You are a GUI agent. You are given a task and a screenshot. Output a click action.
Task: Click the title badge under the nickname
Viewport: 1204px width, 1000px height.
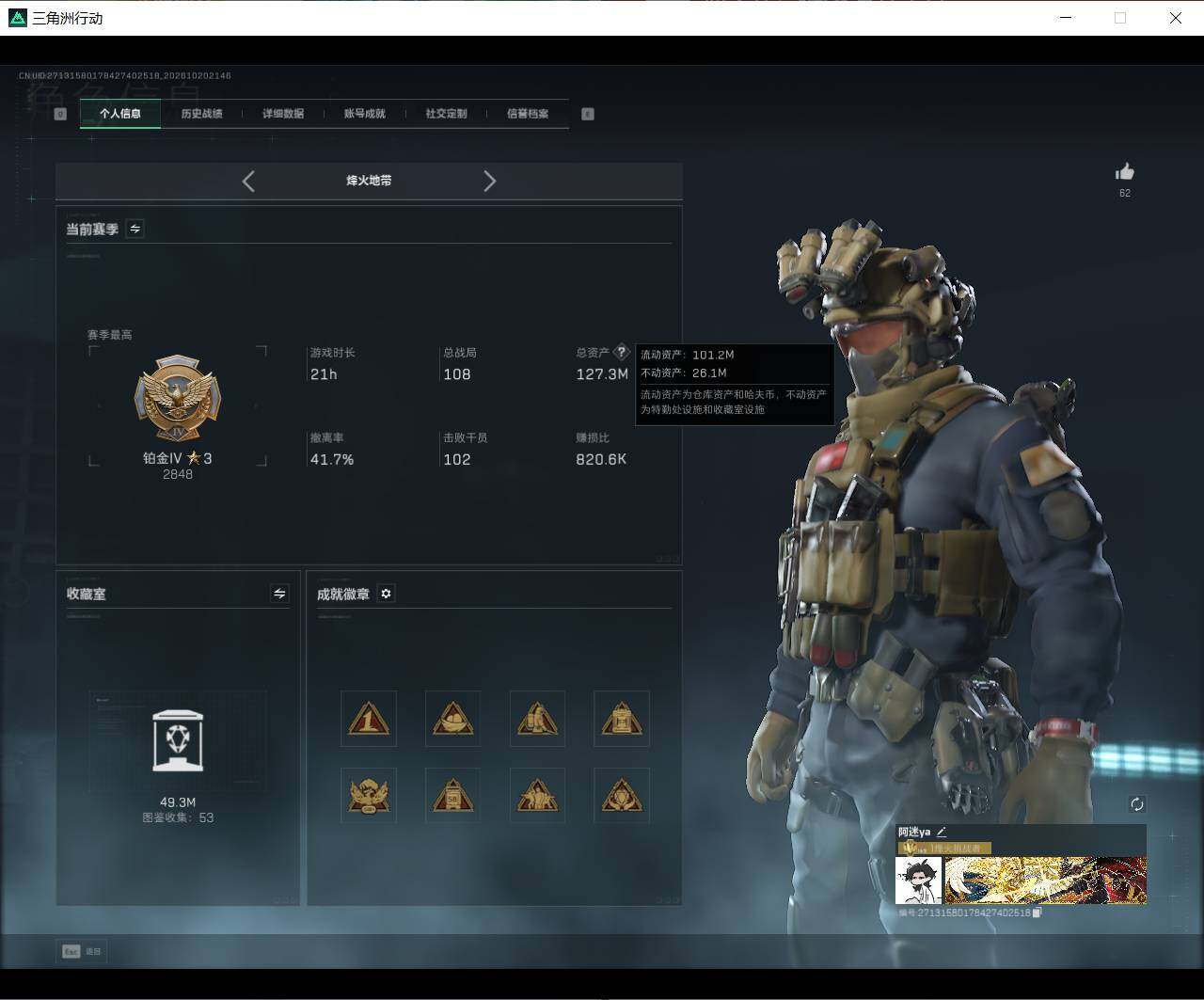(943, 848)
